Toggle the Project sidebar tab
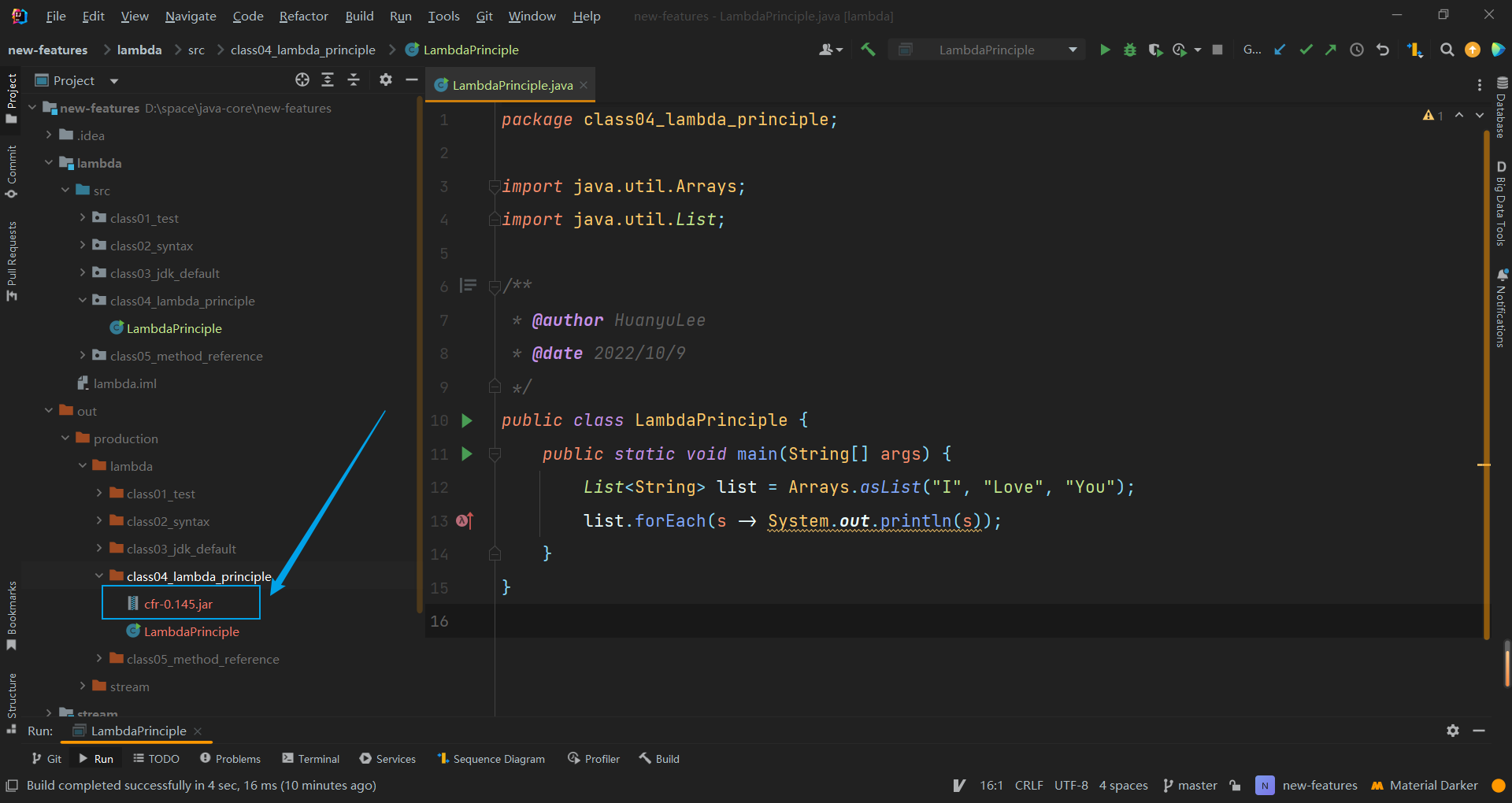 pyautogui.click(x=12, y=98)
